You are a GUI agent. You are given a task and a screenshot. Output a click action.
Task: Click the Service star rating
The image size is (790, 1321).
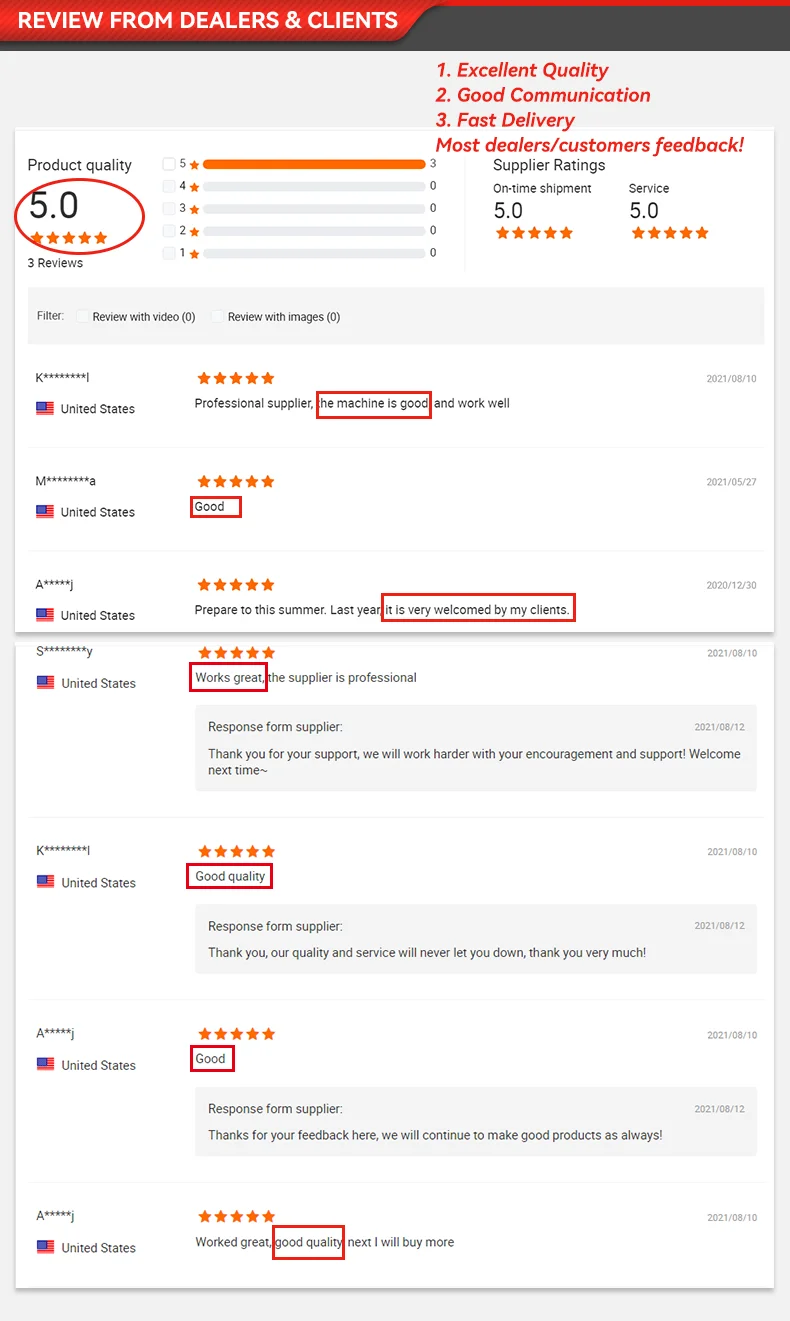tap(670, 233)
